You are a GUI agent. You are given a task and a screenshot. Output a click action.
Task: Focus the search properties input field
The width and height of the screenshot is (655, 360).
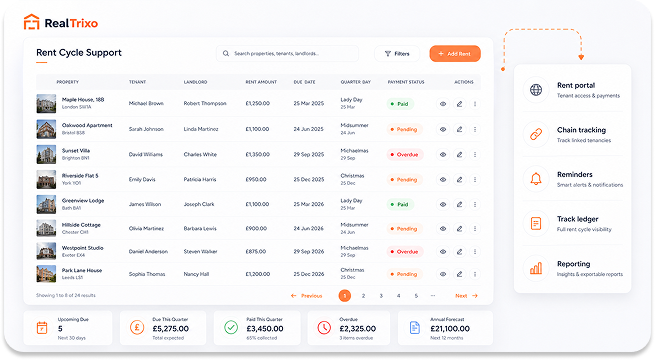[287, 53]
